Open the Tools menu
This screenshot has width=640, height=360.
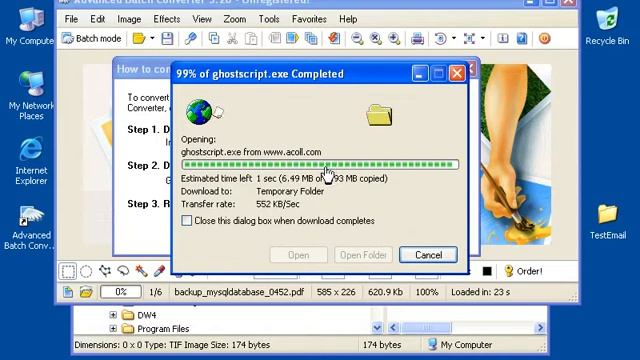[x=269, y=19]
